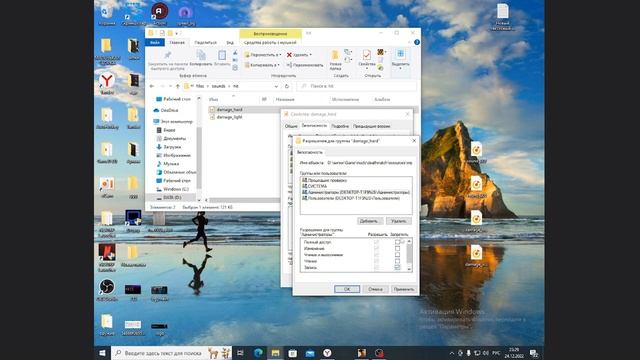Open notification center on taskbar
This screenshot has width=640, height=360.
(x=534, y=353)
